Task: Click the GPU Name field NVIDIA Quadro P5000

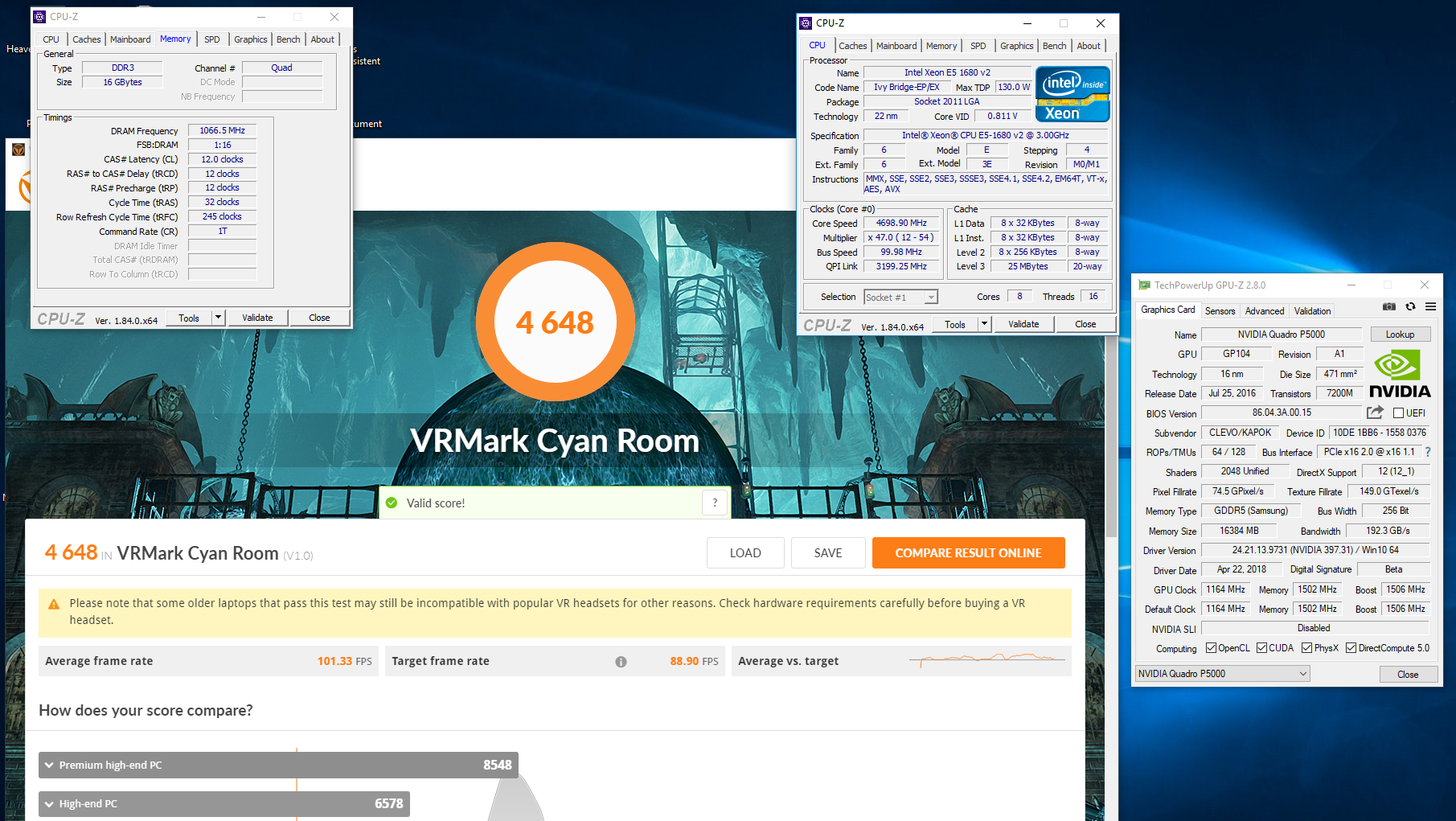Action: pos(1282,335)
